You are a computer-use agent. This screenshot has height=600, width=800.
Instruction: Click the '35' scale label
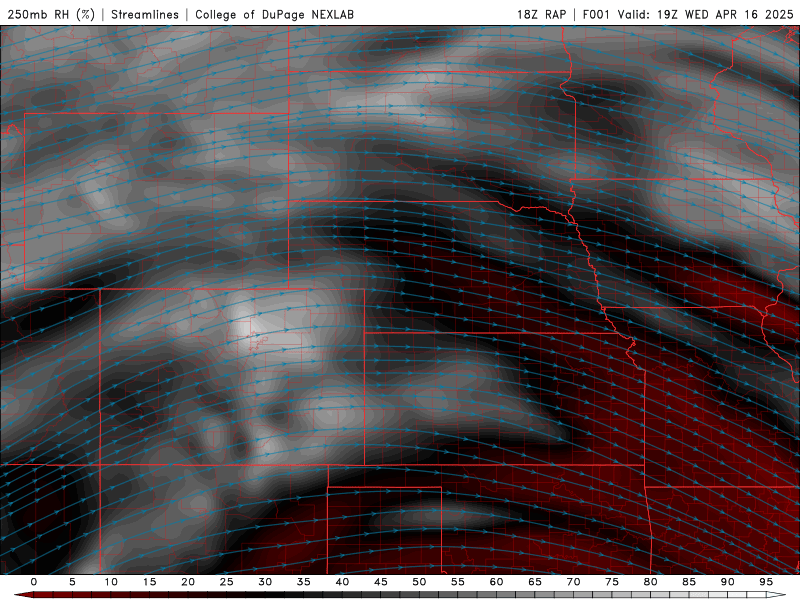tap(304, 582)
